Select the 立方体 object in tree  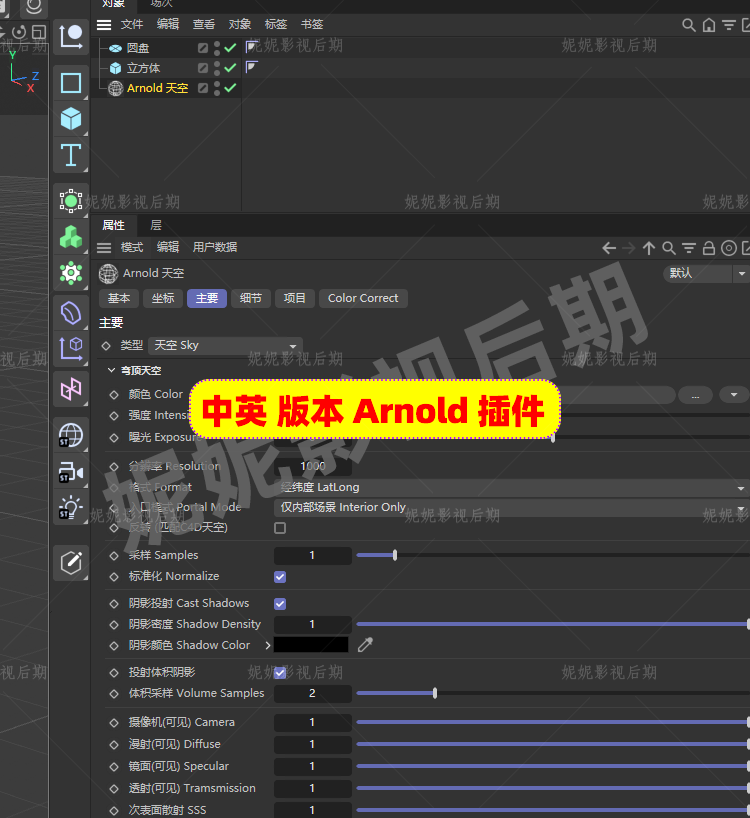click(x=143, y=68)
